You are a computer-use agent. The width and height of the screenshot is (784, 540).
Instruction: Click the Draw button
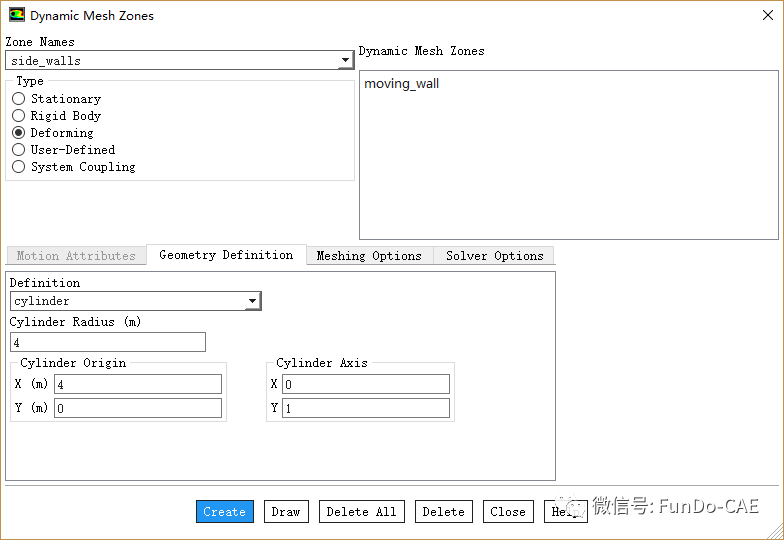pos(286,511)
